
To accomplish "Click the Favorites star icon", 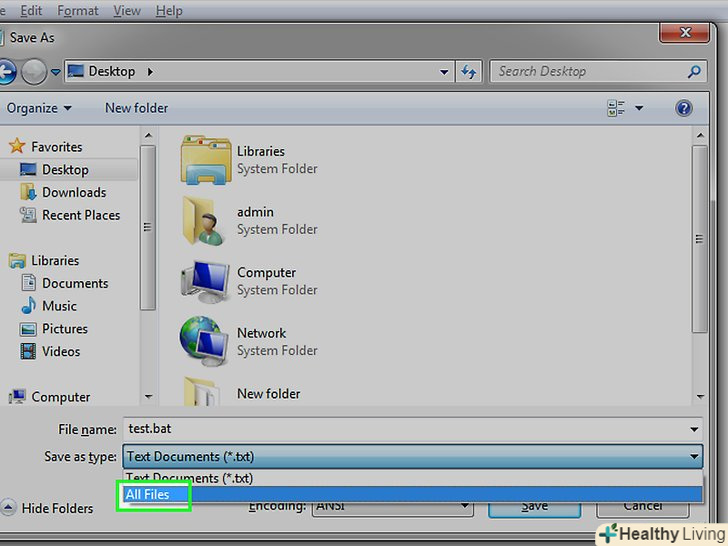I will (17, 146).
